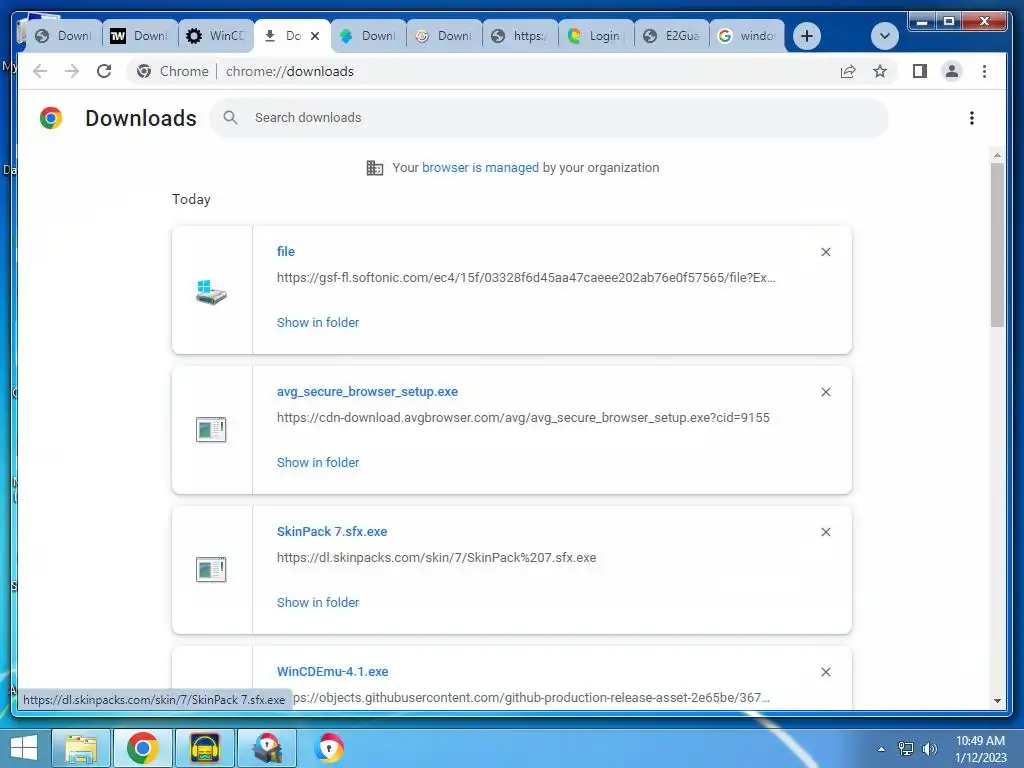
Task: Show hidden system tray icons
Action: 881,749
